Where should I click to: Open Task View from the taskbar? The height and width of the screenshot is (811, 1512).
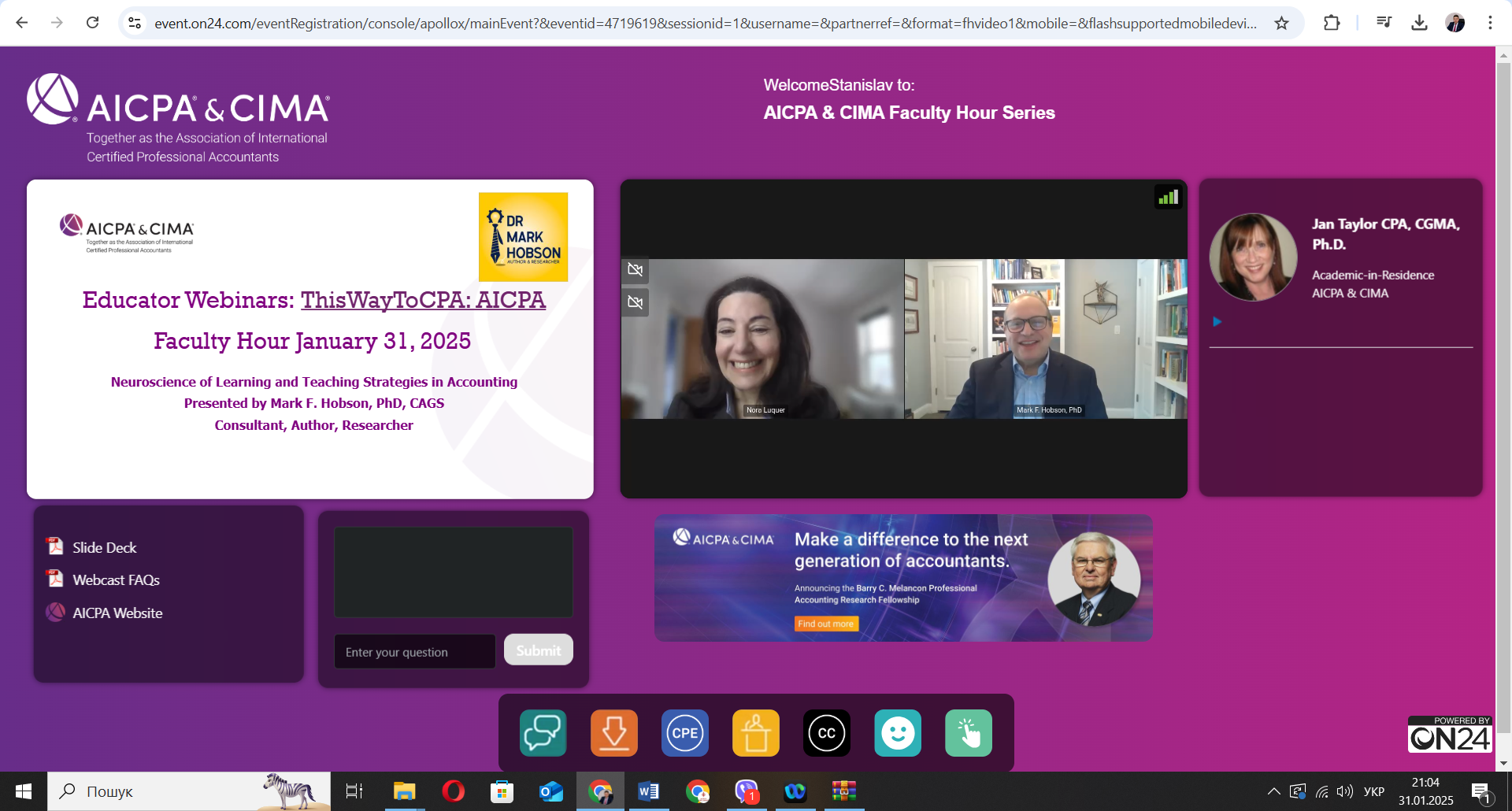(x=354, y=791)
